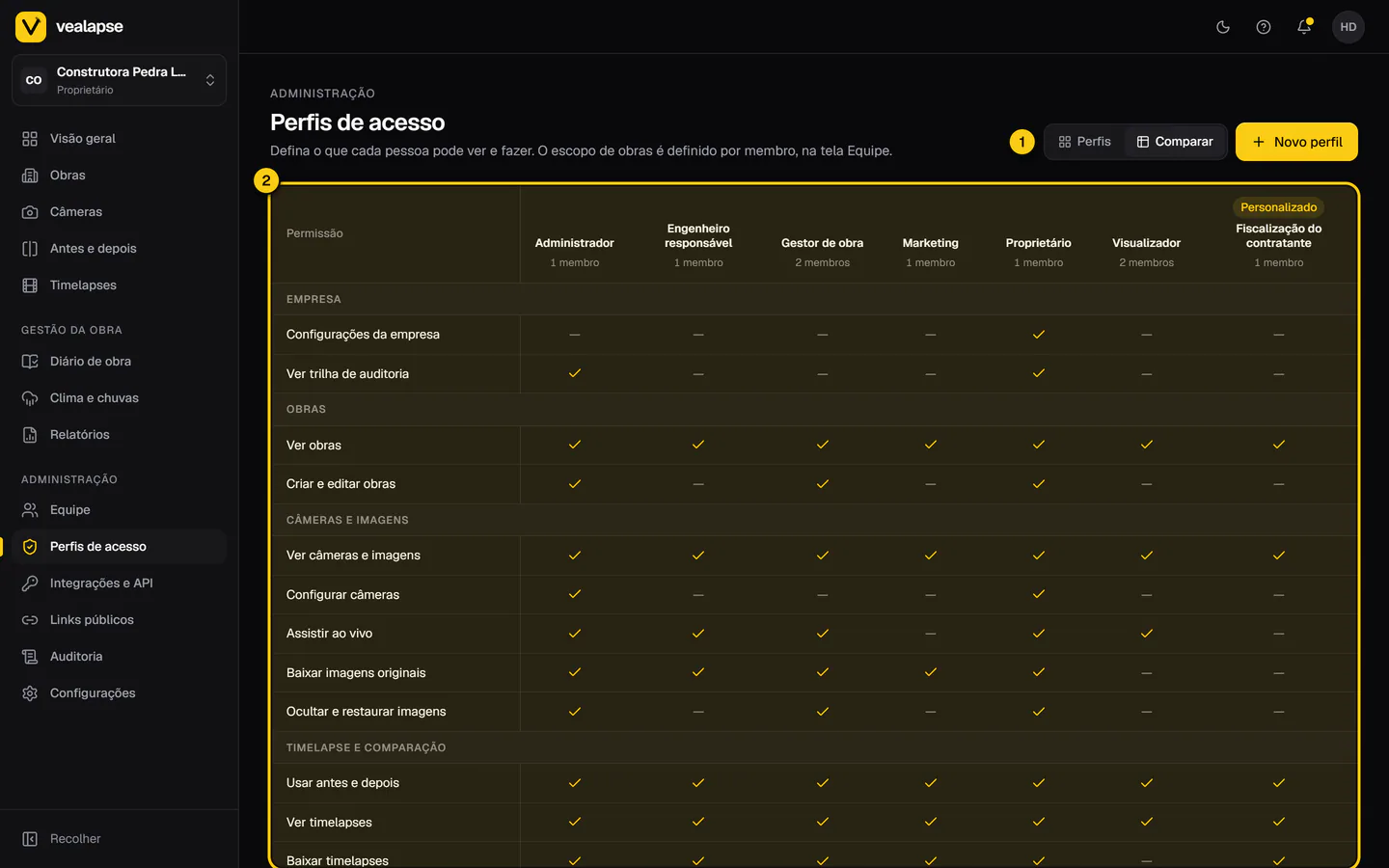Image resolution: width=1389 pixels, height=868 pixels.
Task: Click the Ver trilha de auditoria row label
Action: [x=347, y=374]
